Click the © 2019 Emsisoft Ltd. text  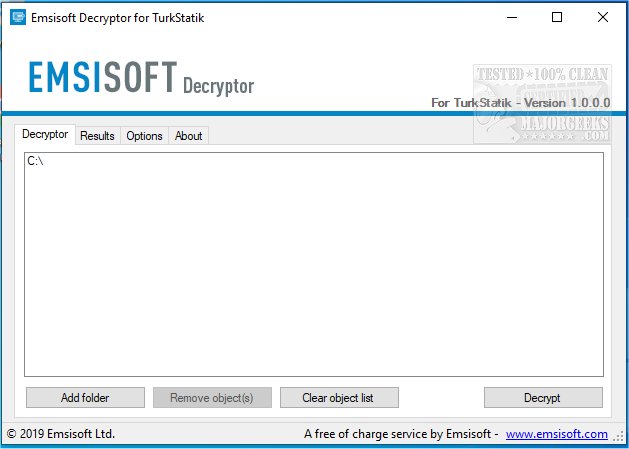61,434
